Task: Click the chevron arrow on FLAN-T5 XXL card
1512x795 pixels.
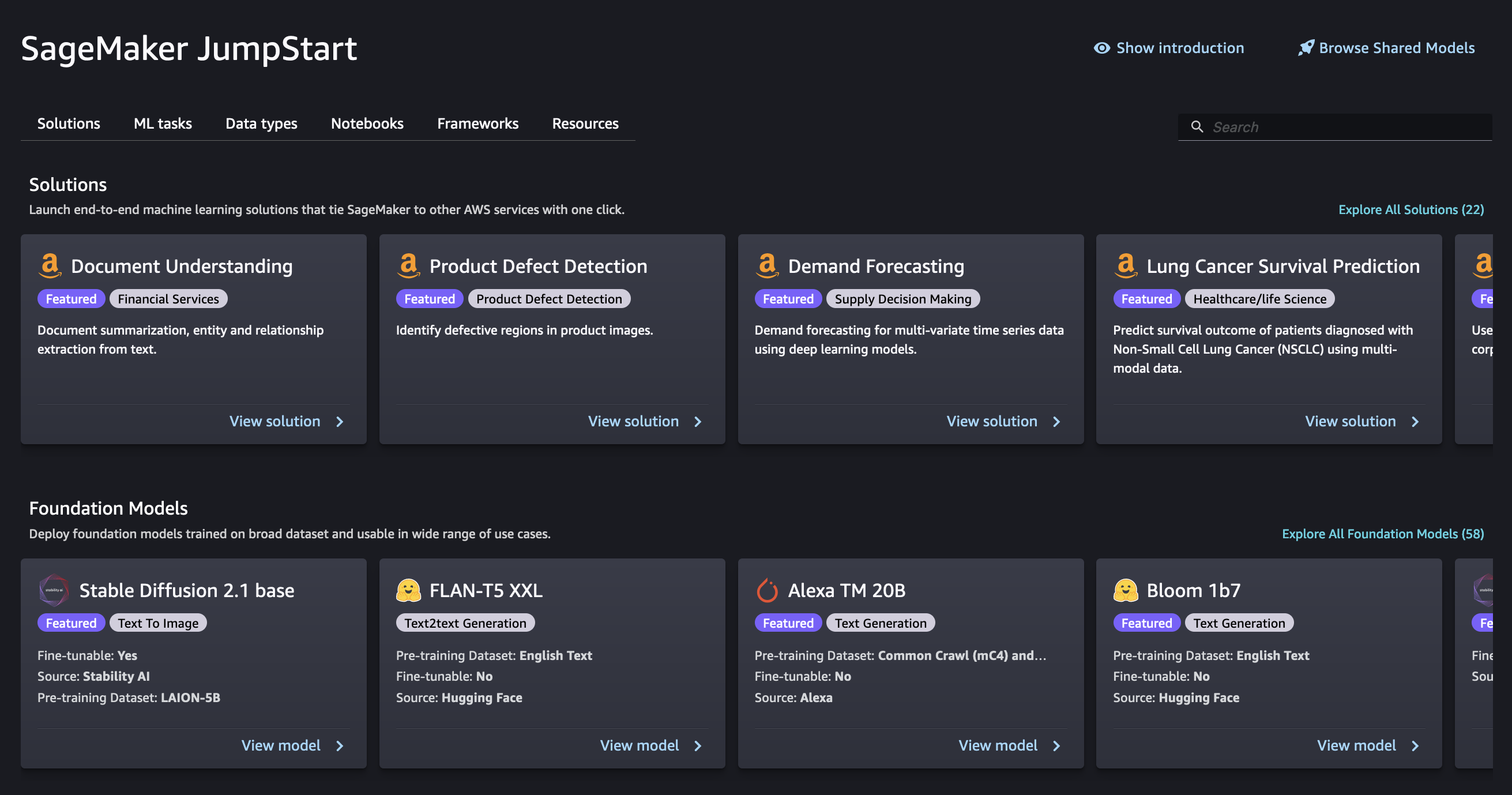Action: tap(698, 746)
